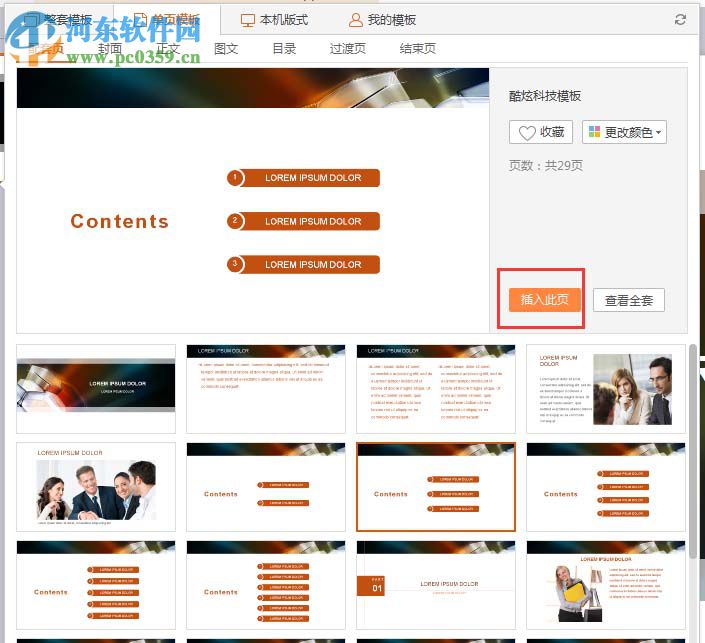Viewport: 705px width, 643px height.
Task: Open the 我的模板 tab
Action: click(383, 20)
